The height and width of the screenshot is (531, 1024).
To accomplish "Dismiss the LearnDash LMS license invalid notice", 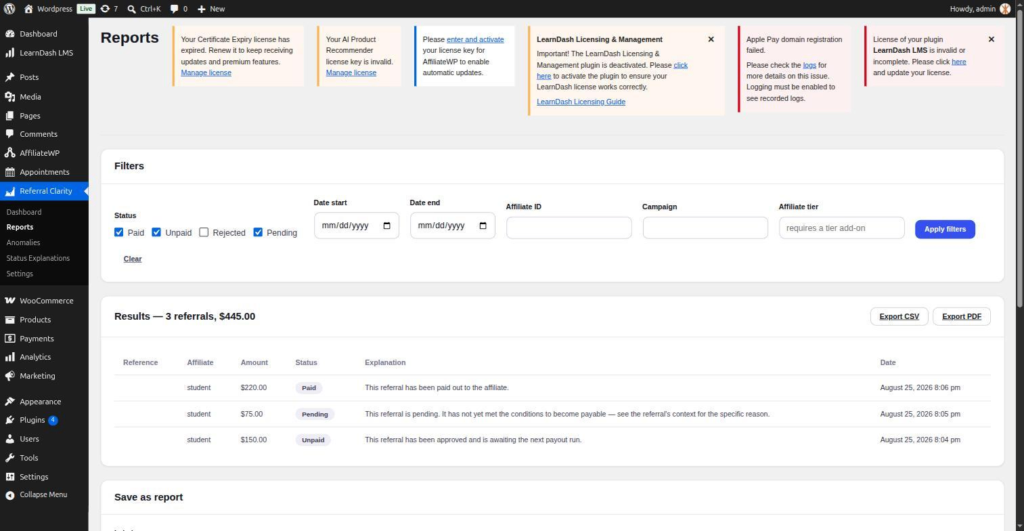I will [991, 39].
